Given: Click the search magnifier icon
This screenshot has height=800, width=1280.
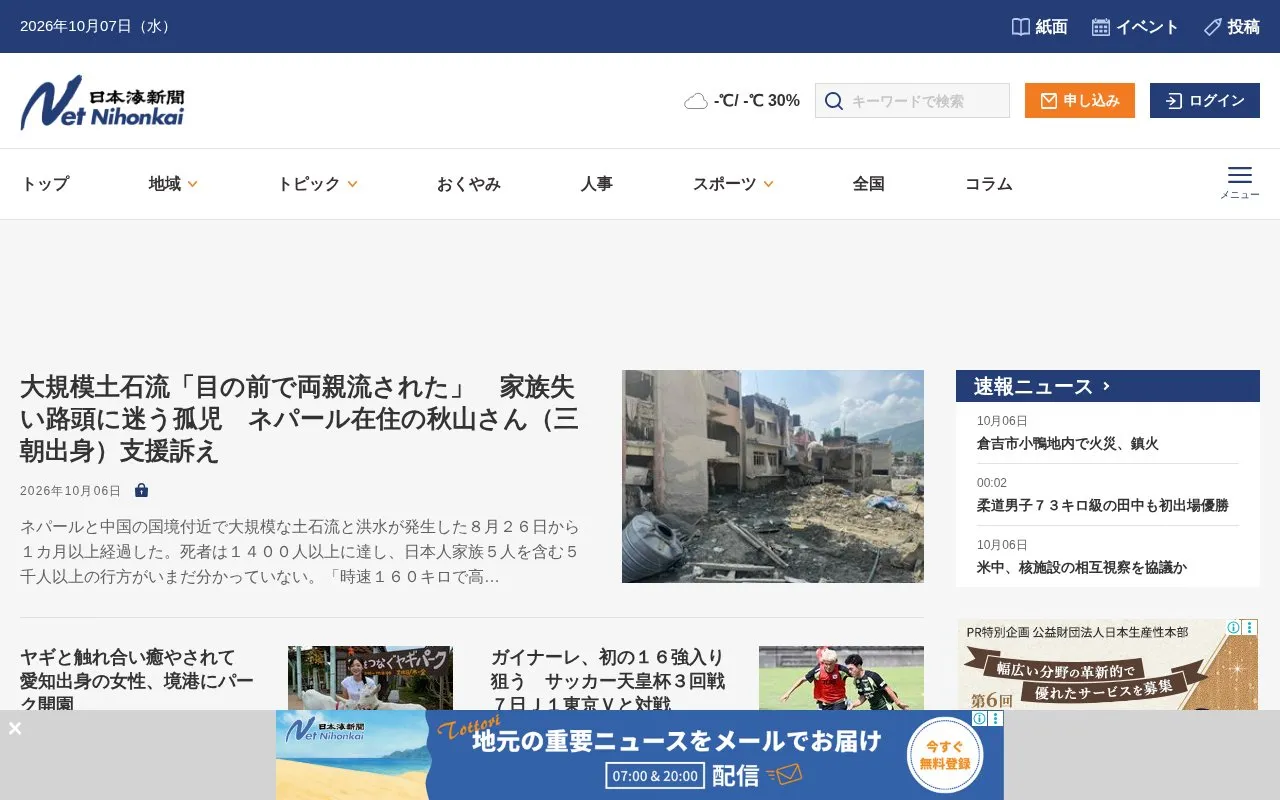Looking at the screenshot, I should tap(834, 101).
